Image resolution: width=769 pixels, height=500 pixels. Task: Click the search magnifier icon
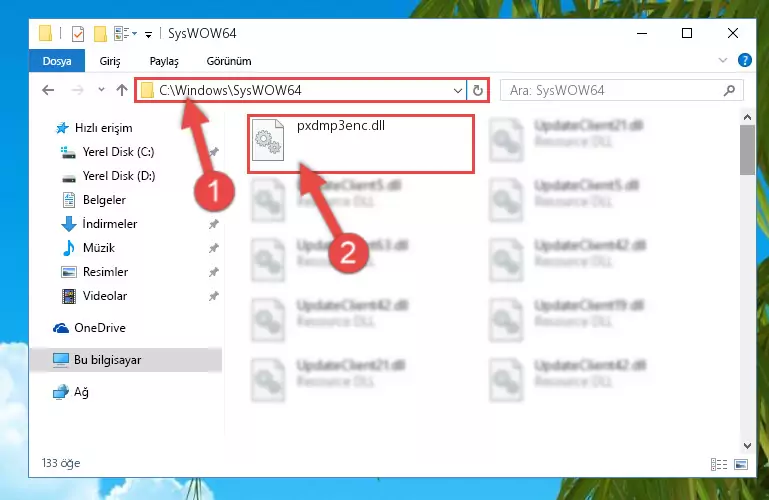pos(729,90)
